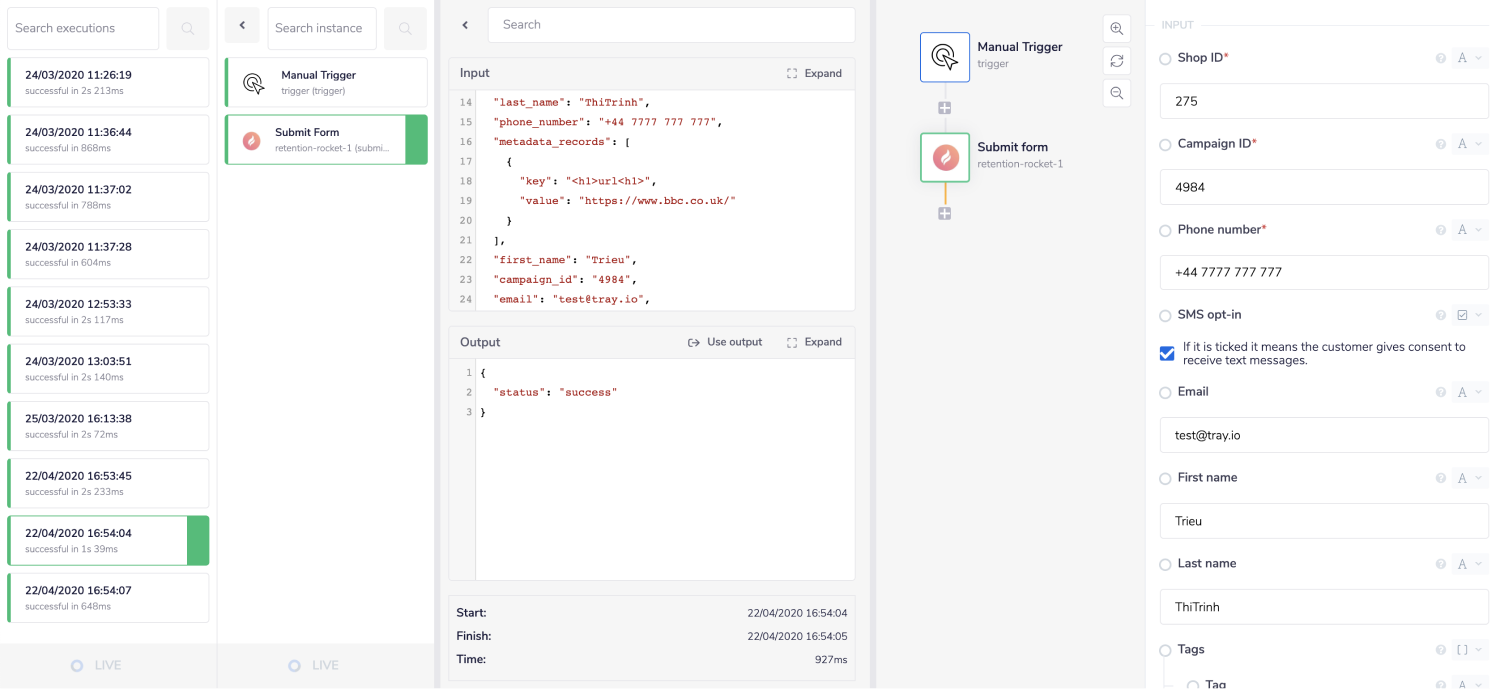Select the execution from 25/03/2020 16:13:38
Screen dimensions: 1500x689
point(107,425)
